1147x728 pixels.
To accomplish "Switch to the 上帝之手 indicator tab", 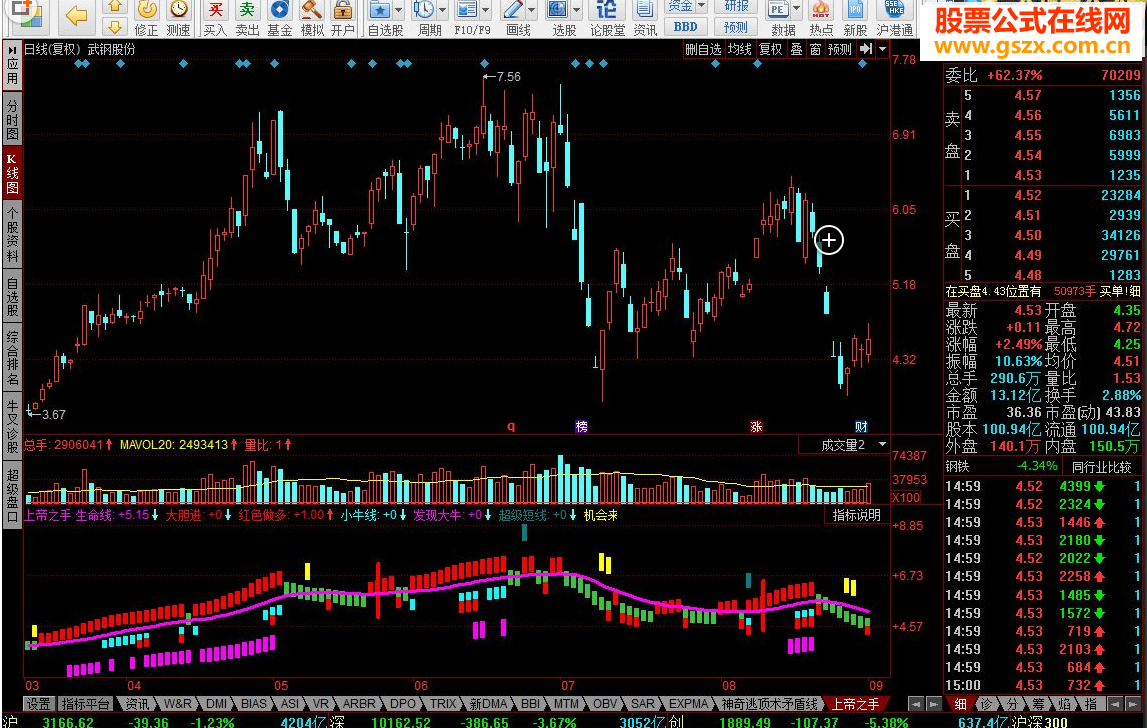I will click(854, 704).
